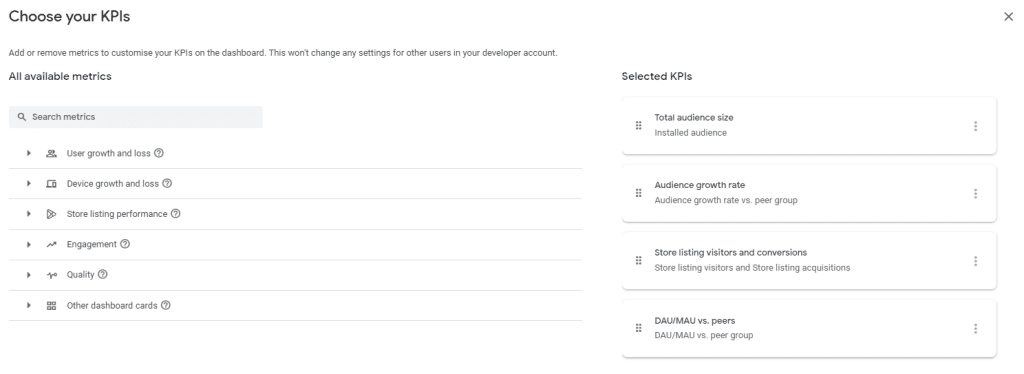Click the Choose your KPIs title
The image size is (1024, 374).
coord(69,17)
